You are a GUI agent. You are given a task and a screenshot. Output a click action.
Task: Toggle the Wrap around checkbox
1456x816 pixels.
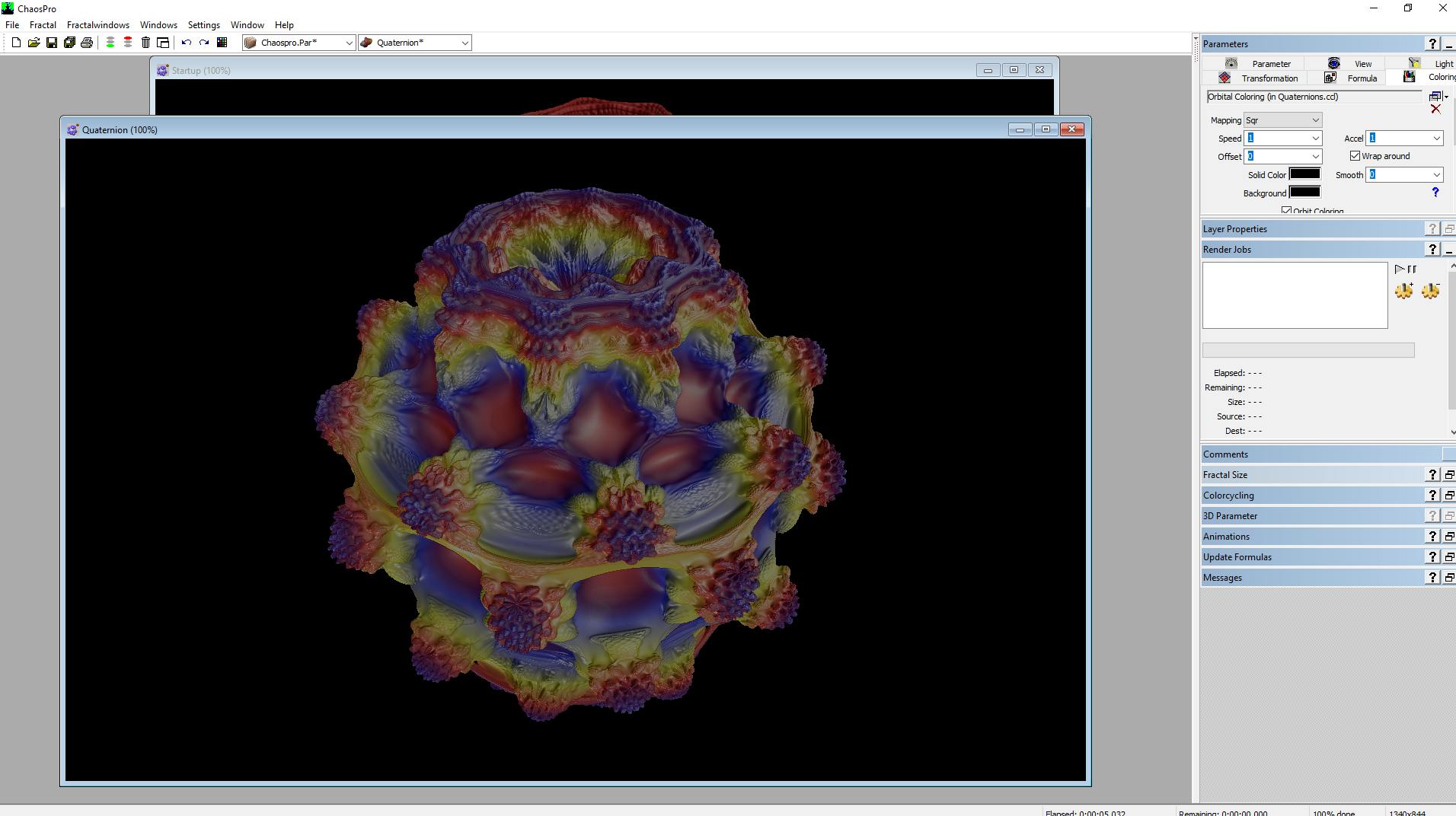1355,156
